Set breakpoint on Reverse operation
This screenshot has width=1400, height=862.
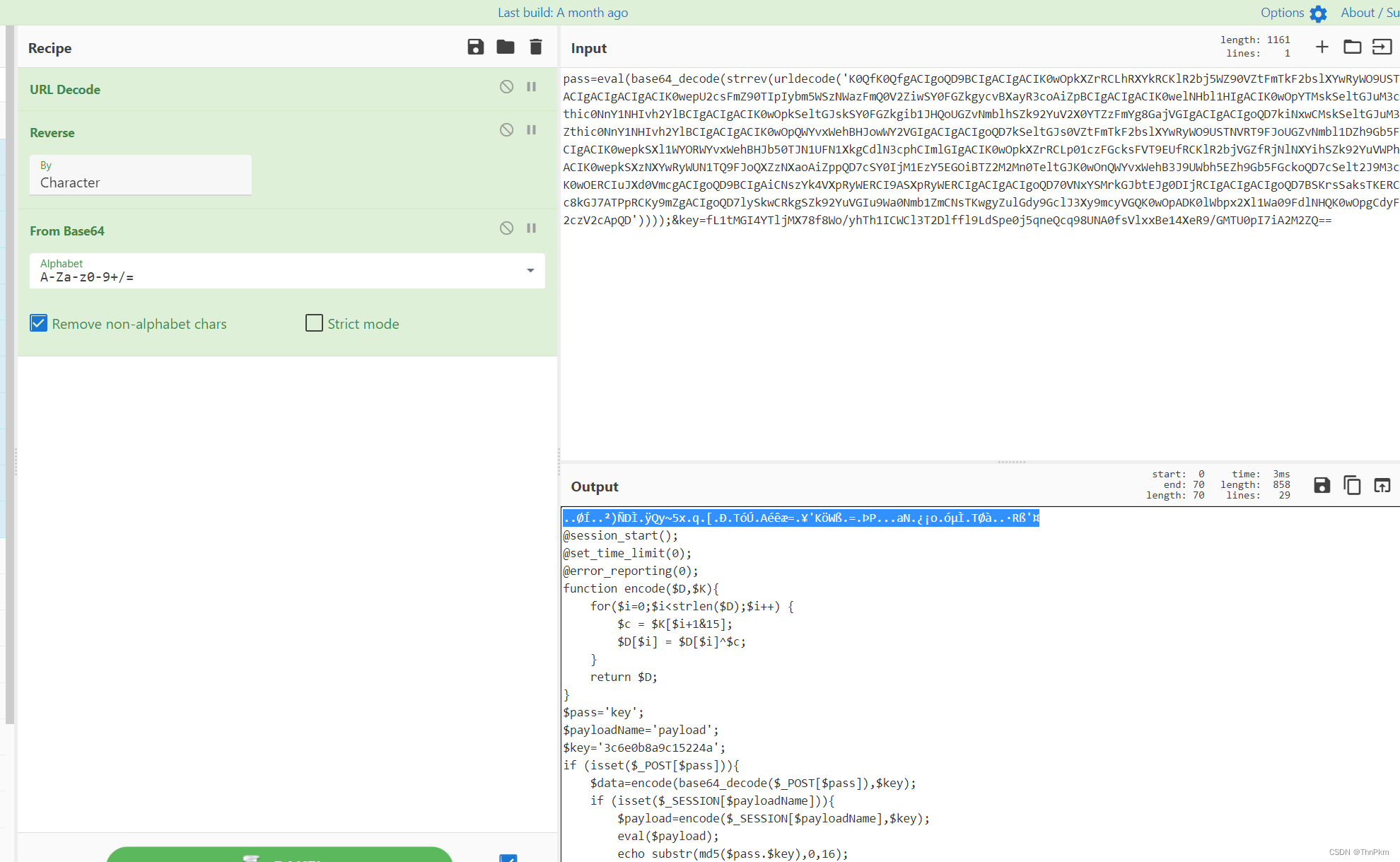[x=532, y=130]
